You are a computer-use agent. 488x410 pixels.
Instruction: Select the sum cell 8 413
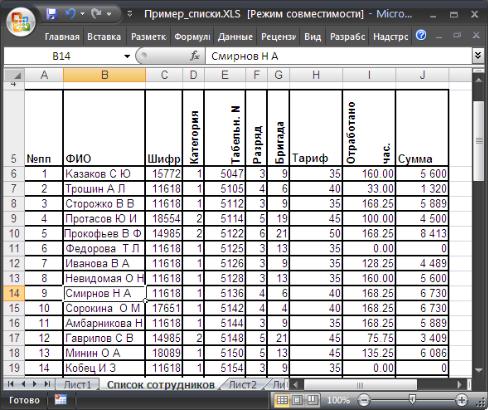(422, 233)
